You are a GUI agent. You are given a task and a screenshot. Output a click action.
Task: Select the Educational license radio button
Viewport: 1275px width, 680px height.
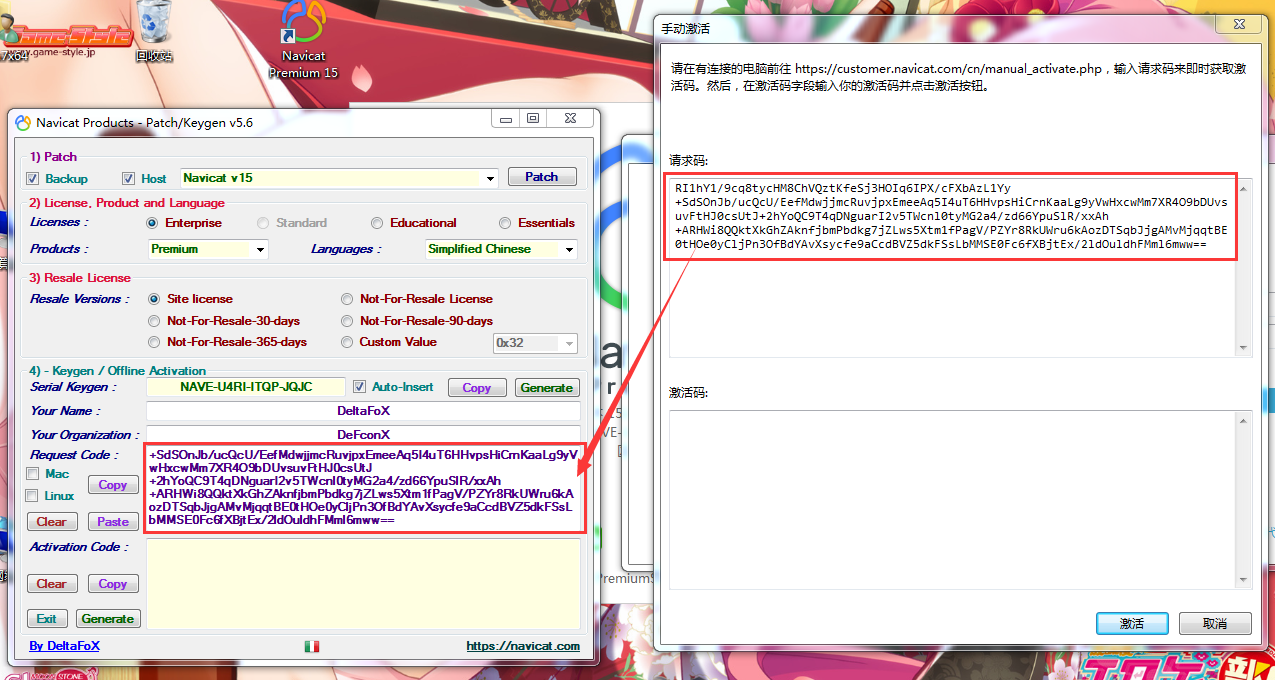[377, 223]
